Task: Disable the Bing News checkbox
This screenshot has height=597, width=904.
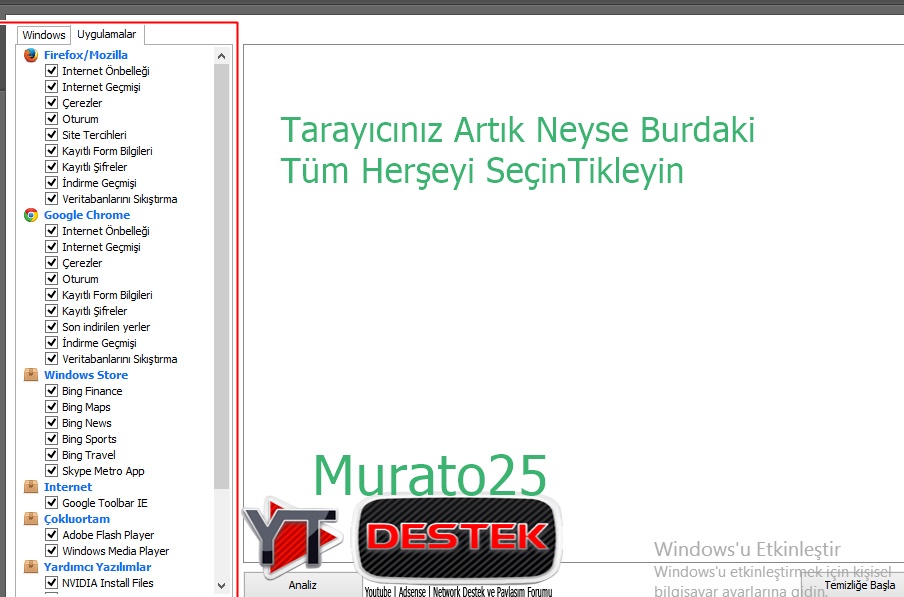Action: point(51,423)
